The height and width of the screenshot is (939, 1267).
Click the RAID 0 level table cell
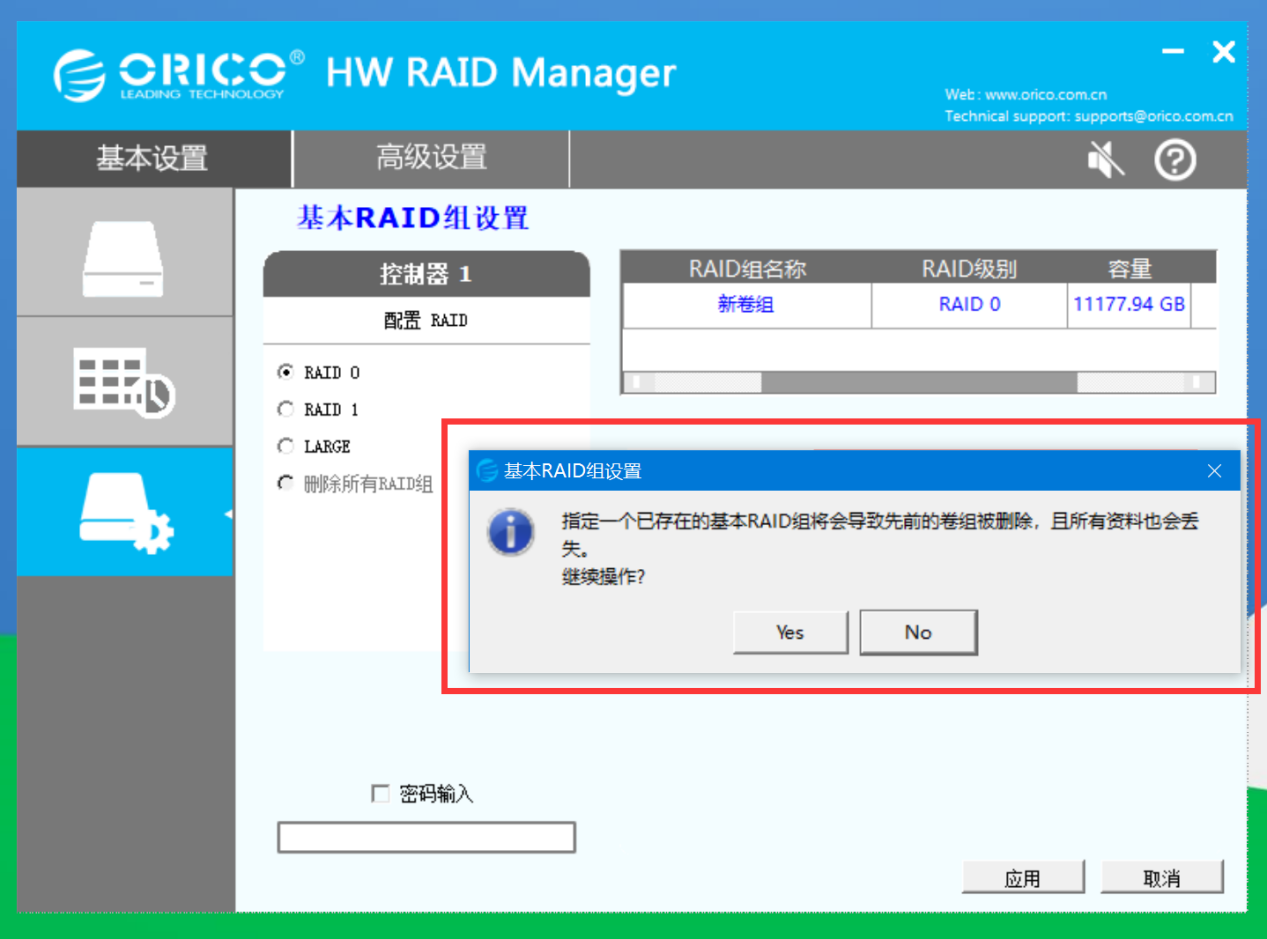coord(969,305)
